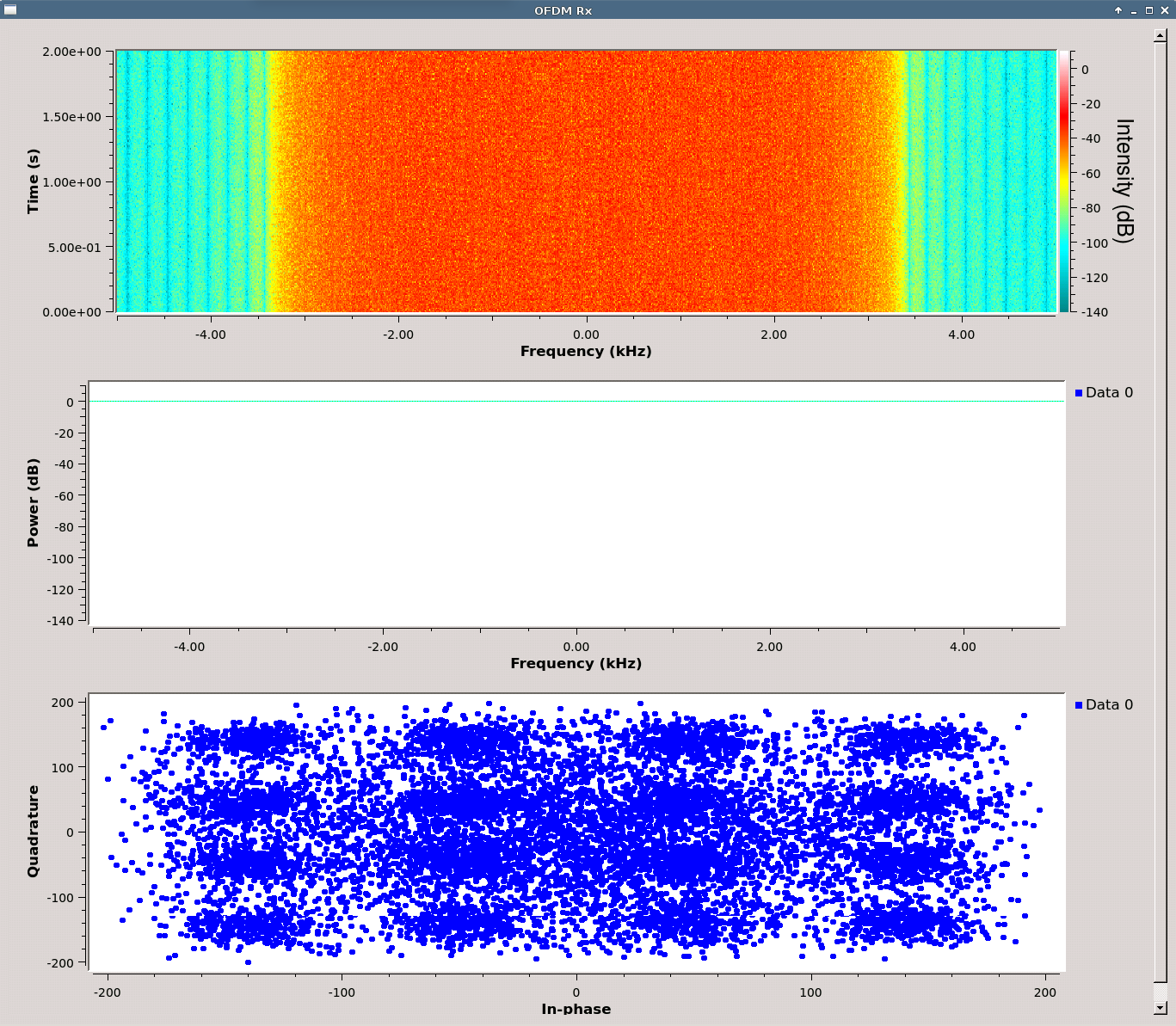The width and height of the screenshot is (1176, 1026).
Task: Click the waterfall 'Time (s)' axis label
Action: point(33,181)
